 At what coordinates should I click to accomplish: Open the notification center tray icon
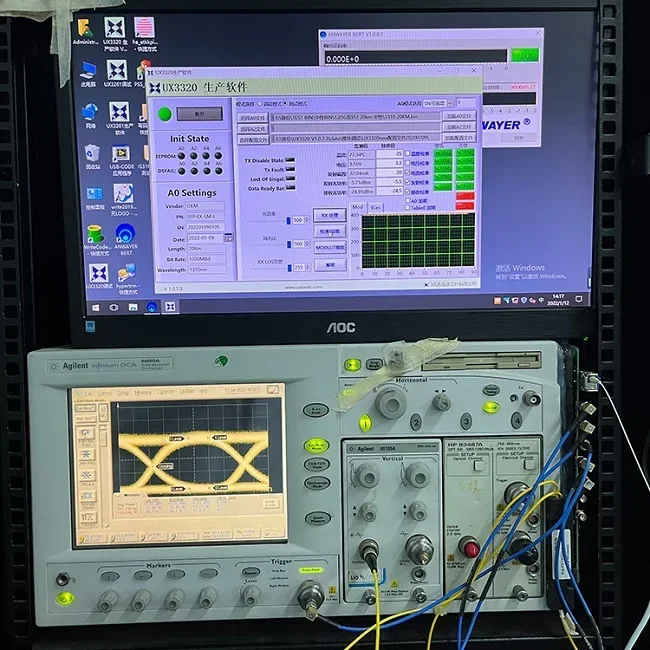579,299
